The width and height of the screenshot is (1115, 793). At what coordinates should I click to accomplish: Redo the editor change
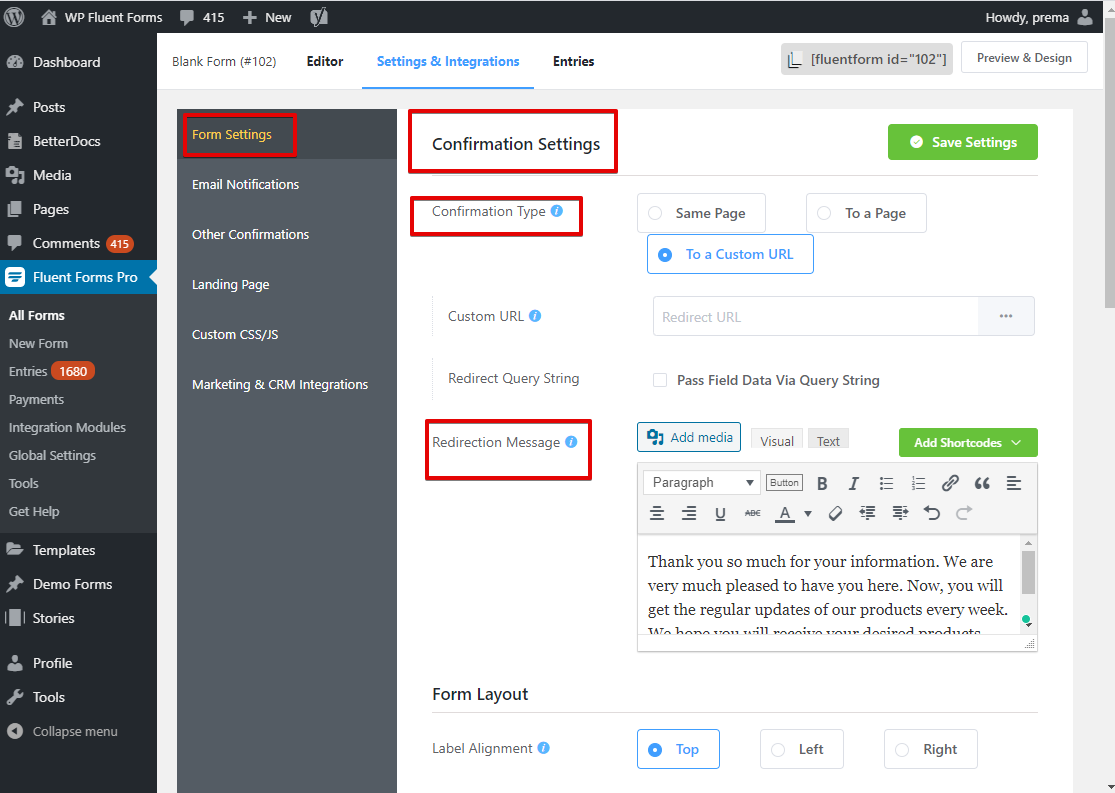click(x=964, y=513)
